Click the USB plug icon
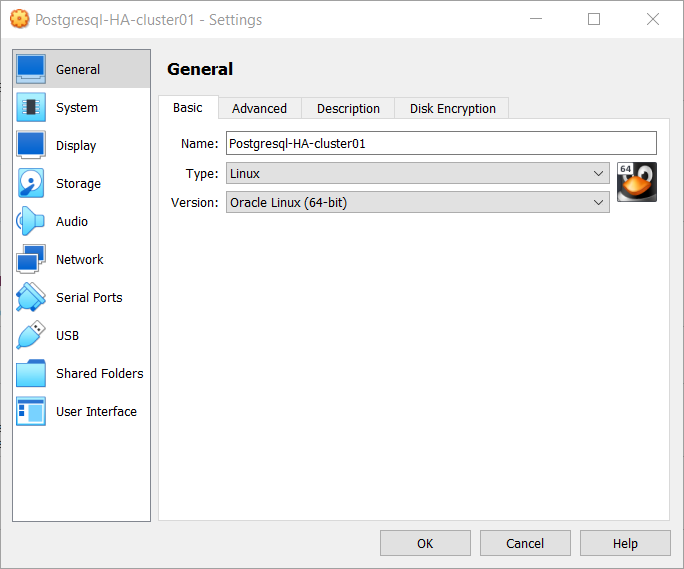 pyautogui.click(x=31, y=336)
